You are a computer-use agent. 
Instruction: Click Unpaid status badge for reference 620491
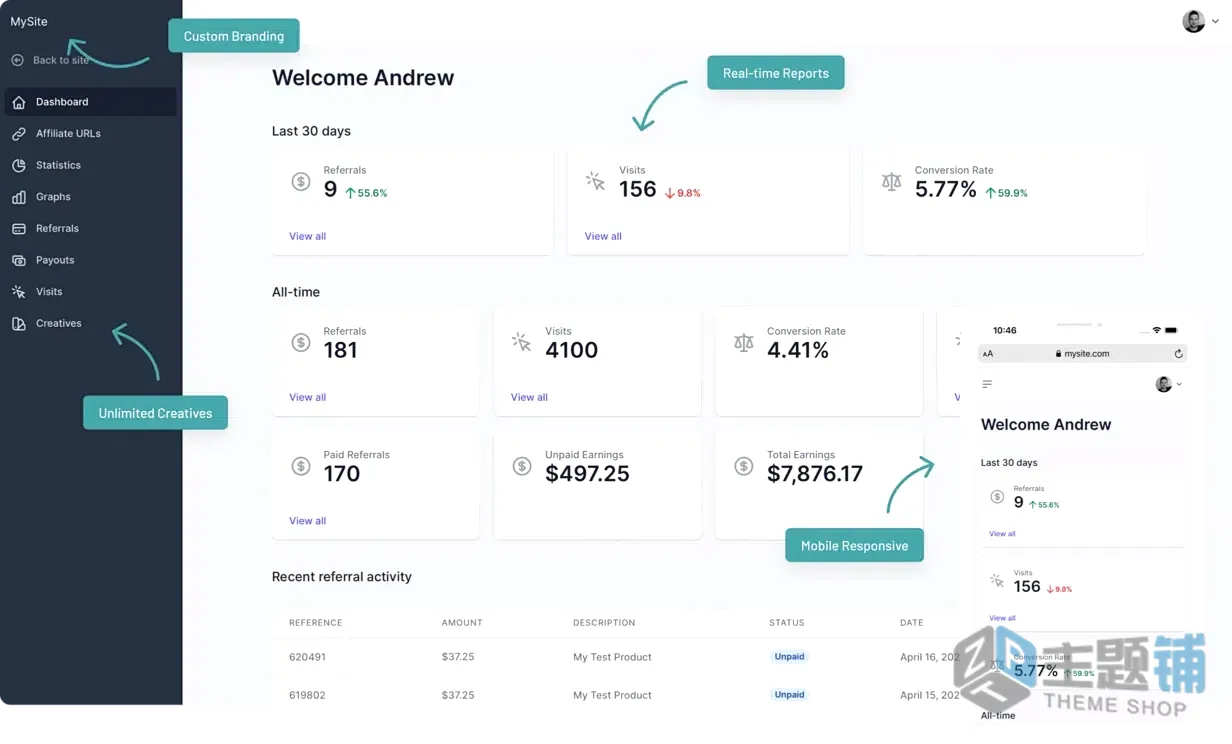[789, 657]
